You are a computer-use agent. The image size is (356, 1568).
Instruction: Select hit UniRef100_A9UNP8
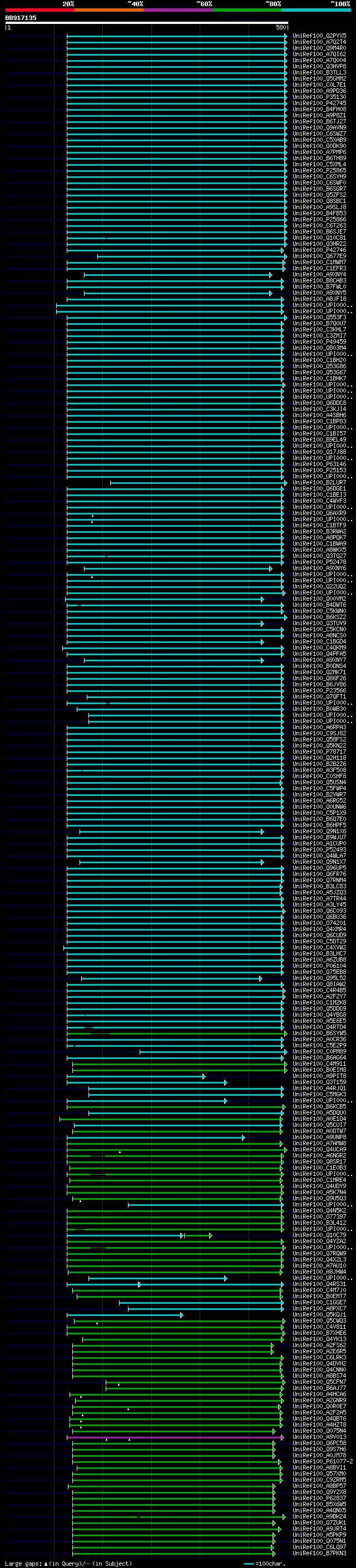[319, 1137]
